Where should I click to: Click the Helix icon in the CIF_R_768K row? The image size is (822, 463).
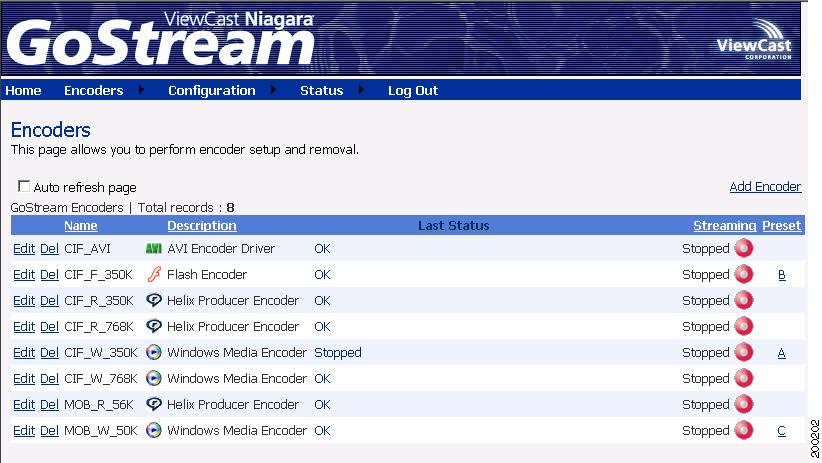point(154,326)
